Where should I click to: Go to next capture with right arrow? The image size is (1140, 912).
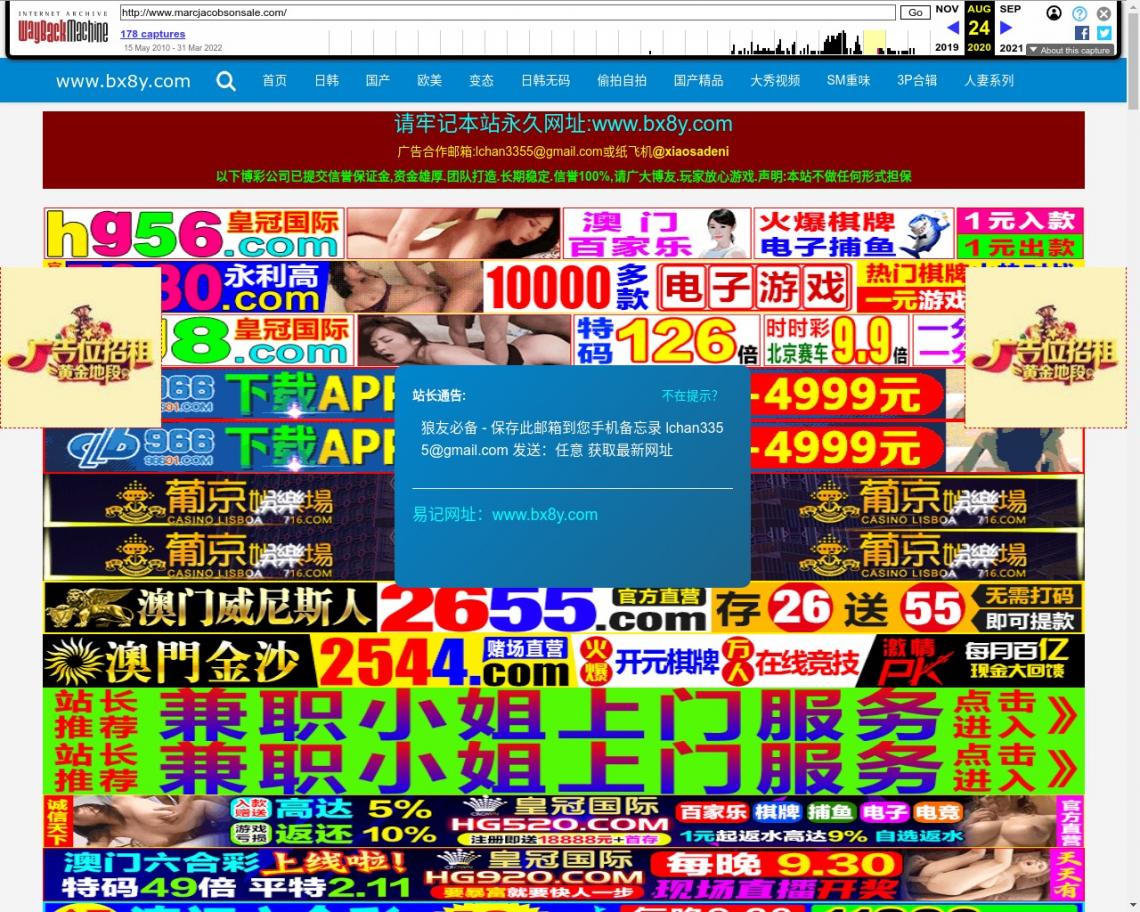[1006, 28]
